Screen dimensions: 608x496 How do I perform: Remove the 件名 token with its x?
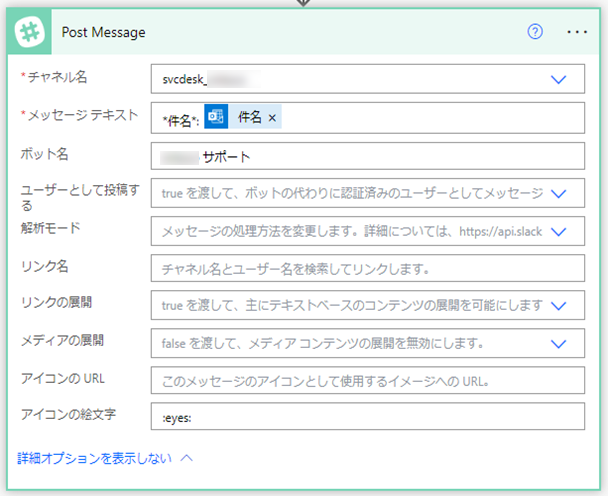(273, 119)
